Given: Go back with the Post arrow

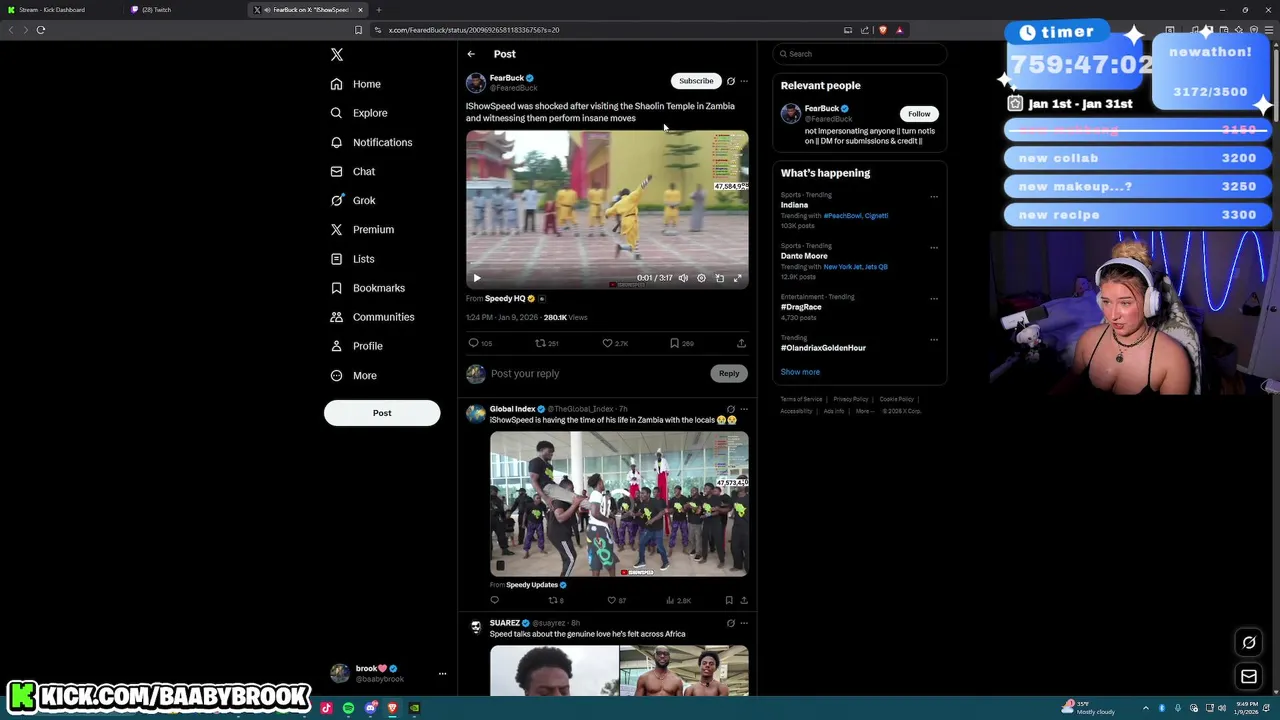Looking at the screenshot, I should 471,54.
